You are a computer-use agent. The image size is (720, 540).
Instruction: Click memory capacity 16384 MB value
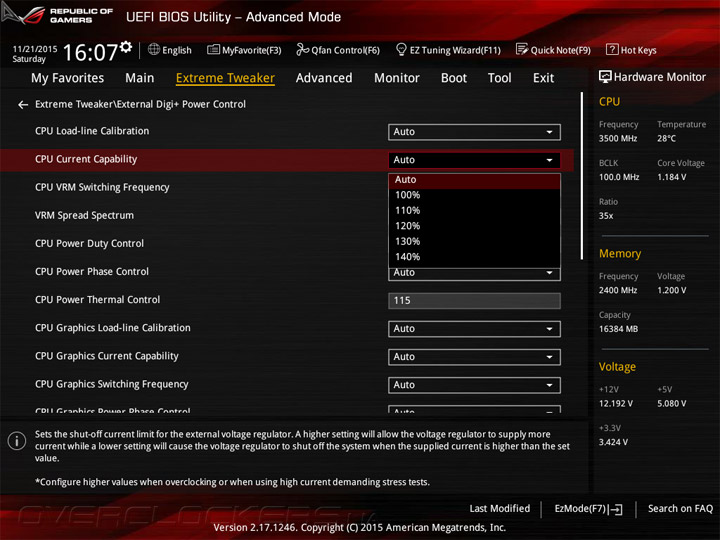click(618, 329)
